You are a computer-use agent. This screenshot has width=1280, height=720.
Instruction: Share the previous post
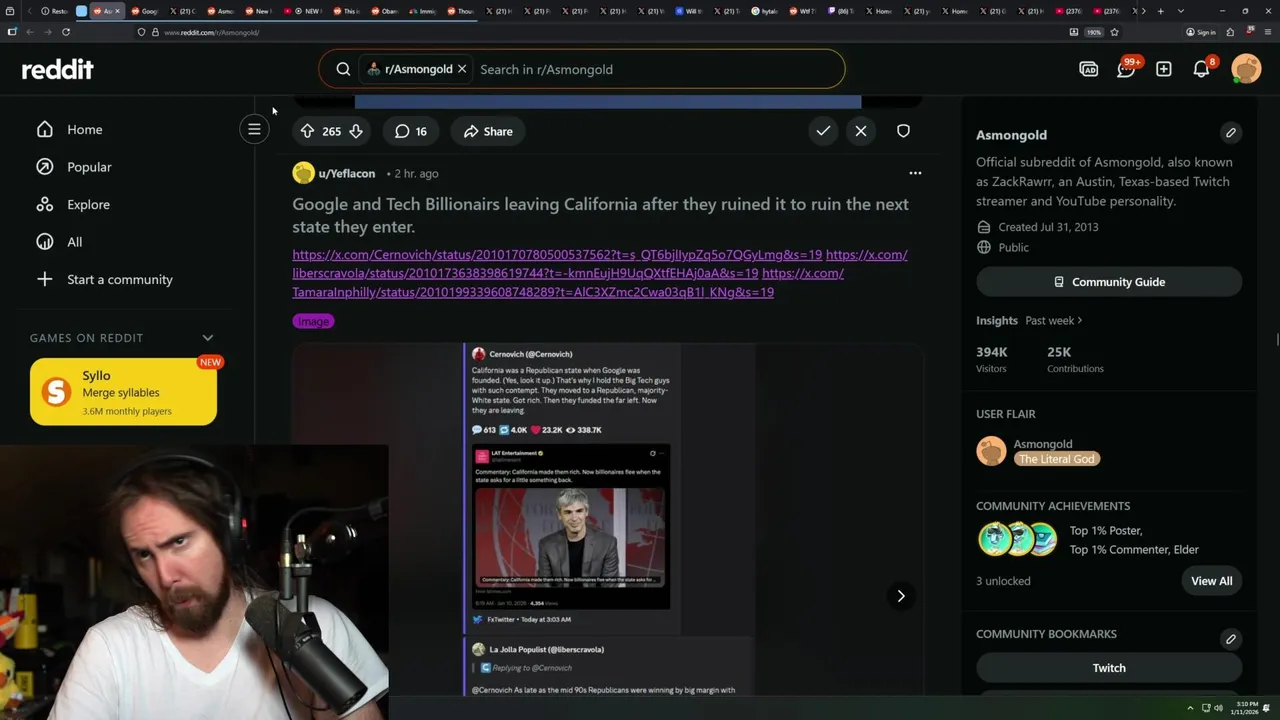pos(488,131)
